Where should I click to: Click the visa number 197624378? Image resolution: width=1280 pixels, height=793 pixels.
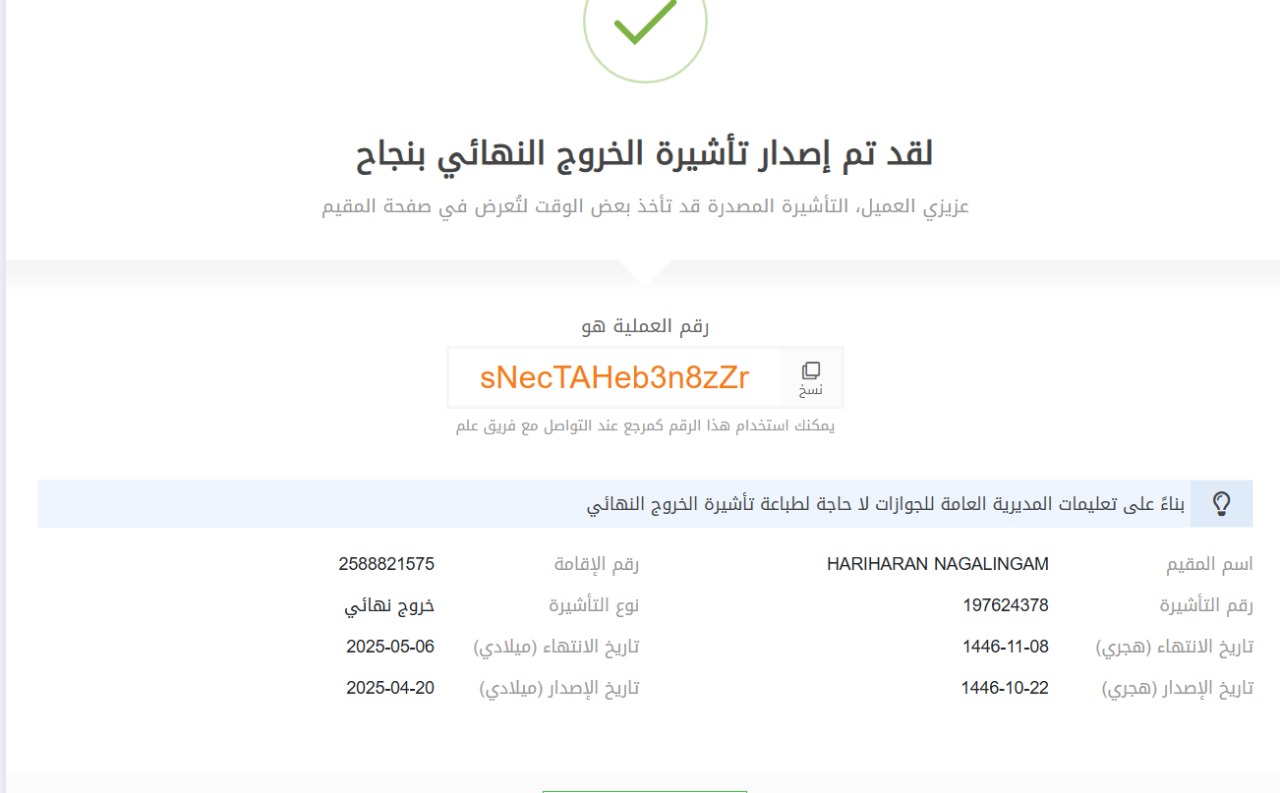click(x=1005, y=605)
